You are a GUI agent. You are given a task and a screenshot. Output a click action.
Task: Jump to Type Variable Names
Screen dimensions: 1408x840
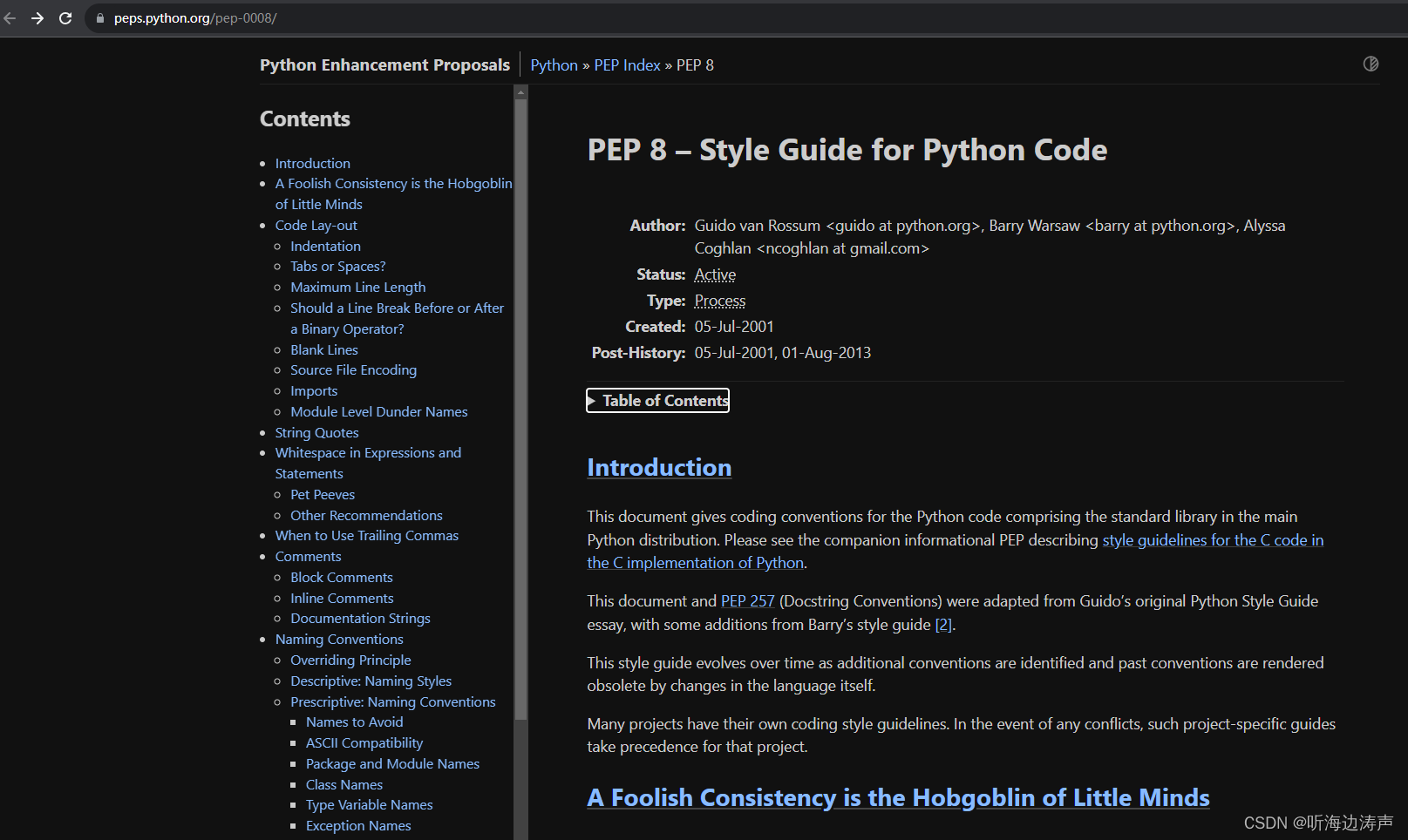click(369, 805)
